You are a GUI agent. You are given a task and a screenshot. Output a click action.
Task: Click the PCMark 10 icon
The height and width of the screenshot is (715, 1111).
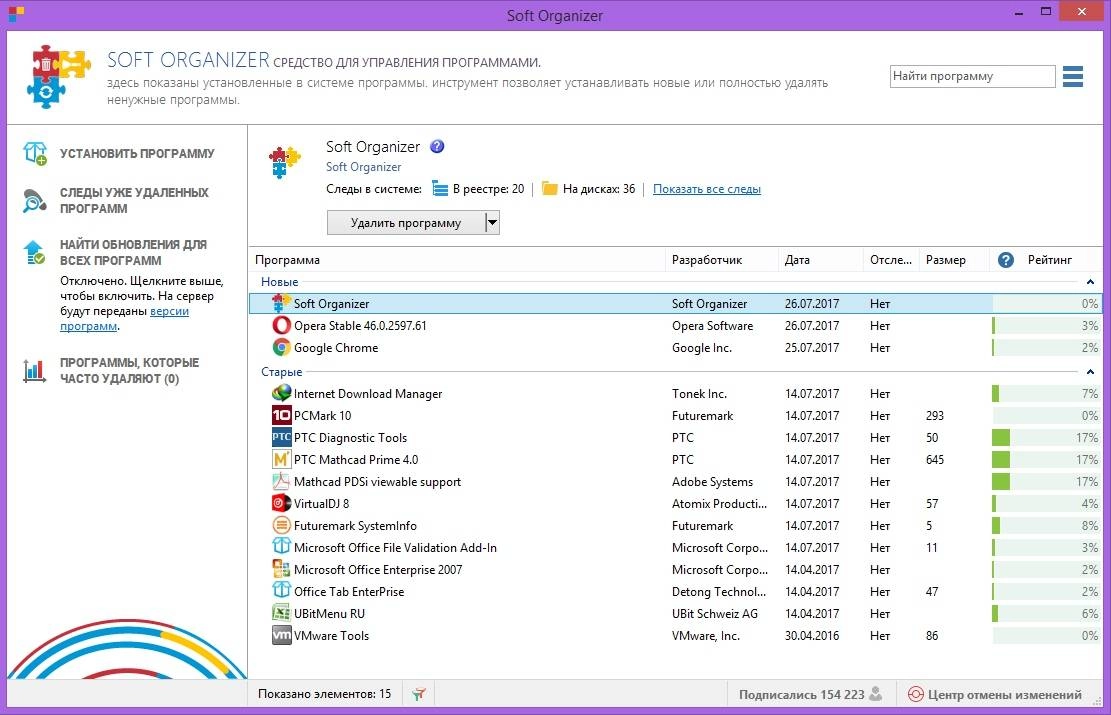coord(281,415)
